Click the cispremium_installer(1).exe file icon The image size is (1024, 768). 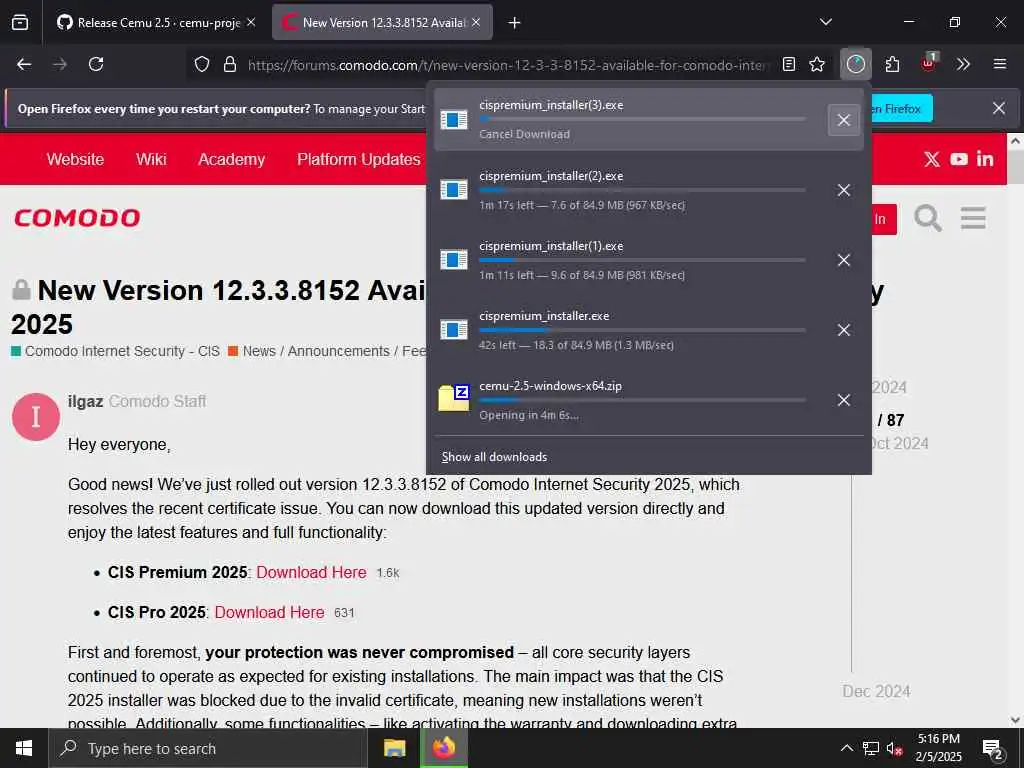pos(454,259)
